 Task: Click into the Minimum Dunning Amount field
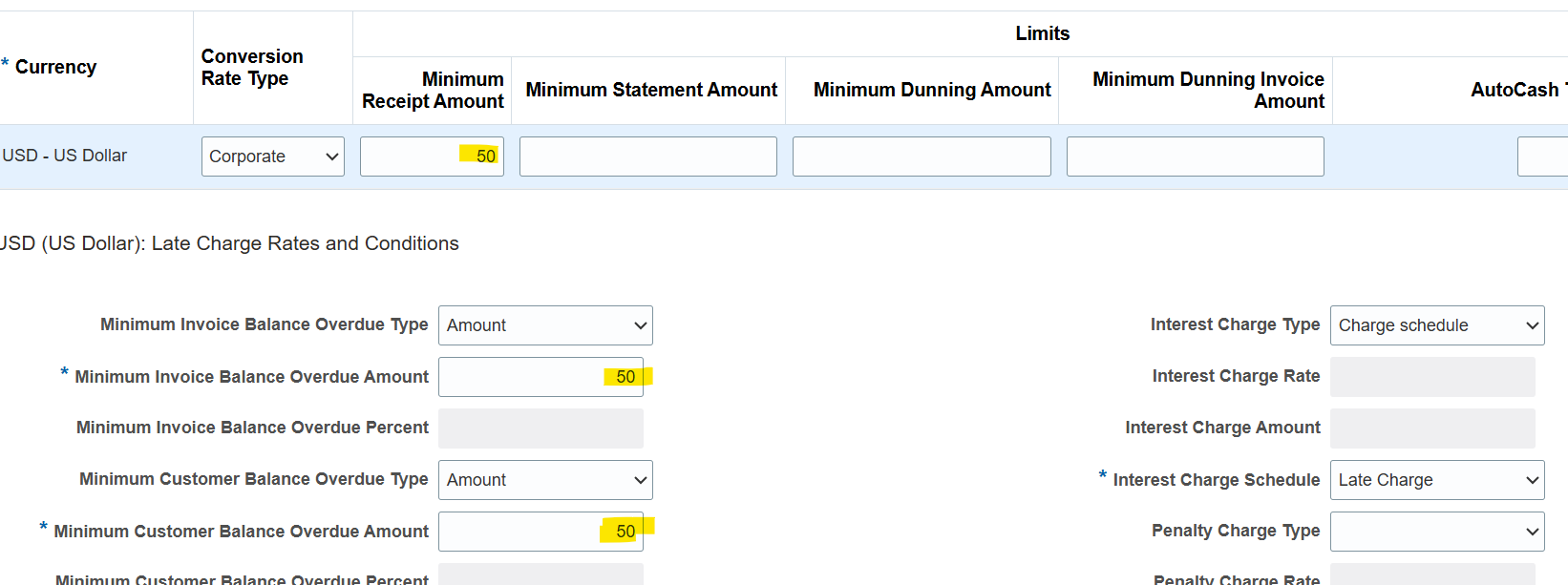tap(922, 157)
